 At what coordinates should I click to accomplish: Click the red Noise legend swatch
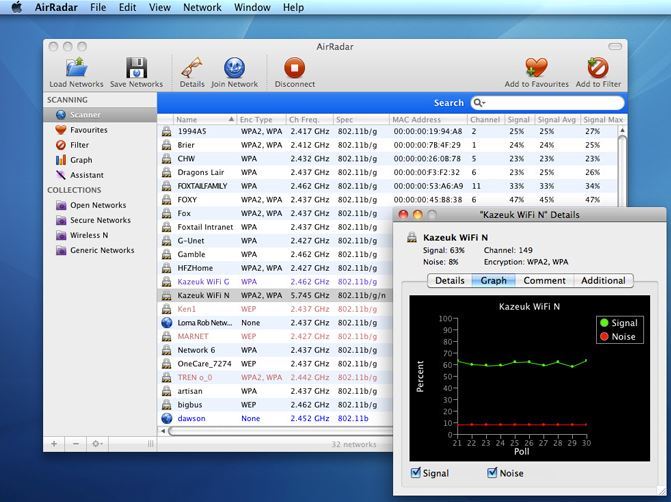pyautogui.click(x=604, y=336)
